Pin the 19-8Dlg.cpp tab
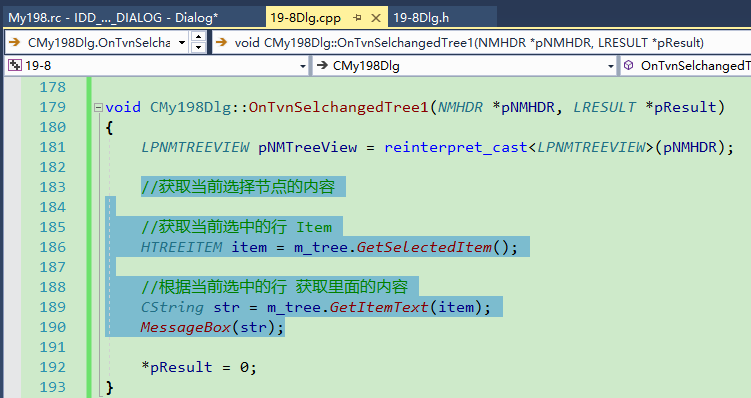This screenshot has height=398, width=751. click(x=357, y=18)
